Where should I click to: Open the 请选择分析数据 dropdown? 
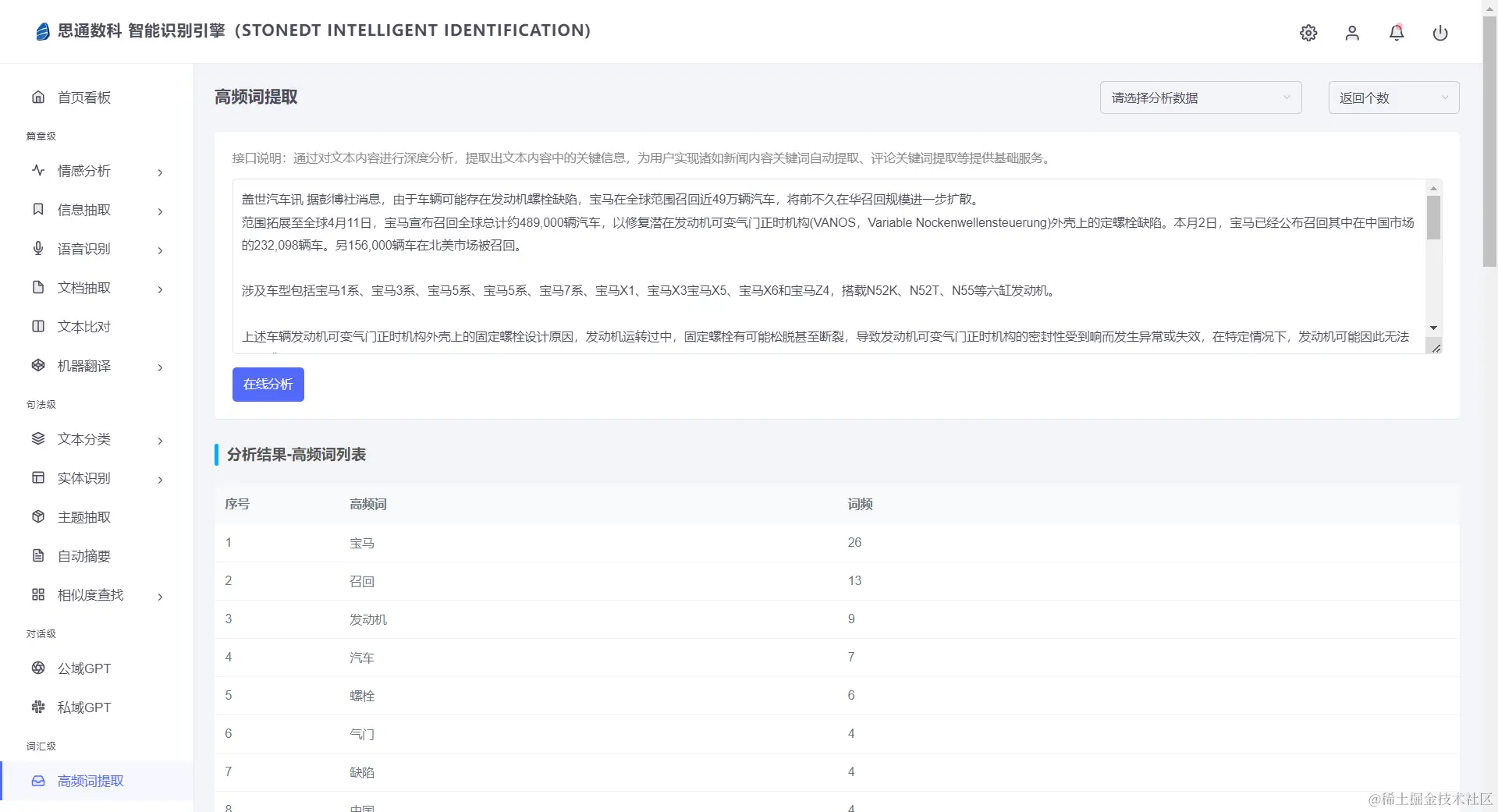click(x=1201, y=98)
